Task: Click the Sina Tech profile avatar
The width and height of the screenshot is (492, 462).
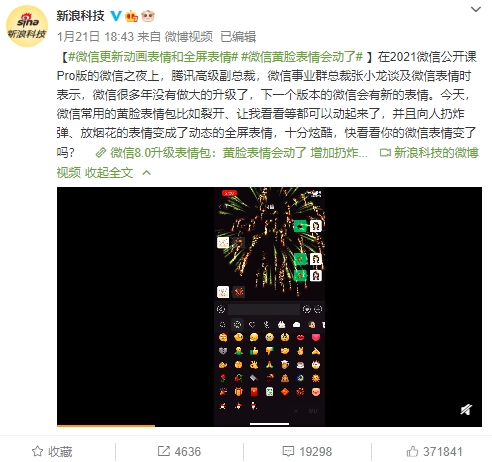Action: pos(27,26)
